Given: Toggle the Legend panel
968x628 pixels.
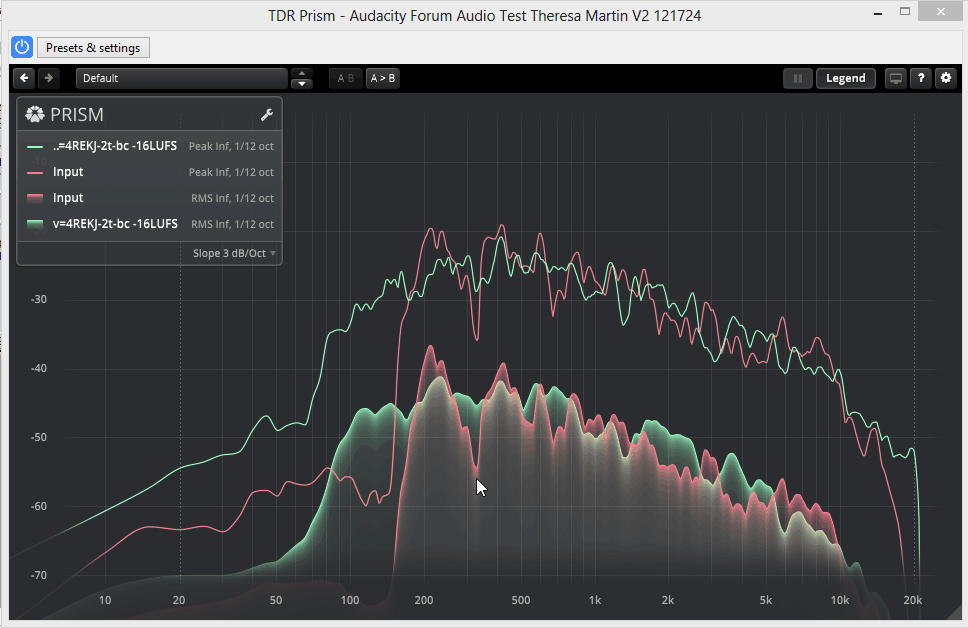Looking at the screenshot, I should tap(846, 78).
